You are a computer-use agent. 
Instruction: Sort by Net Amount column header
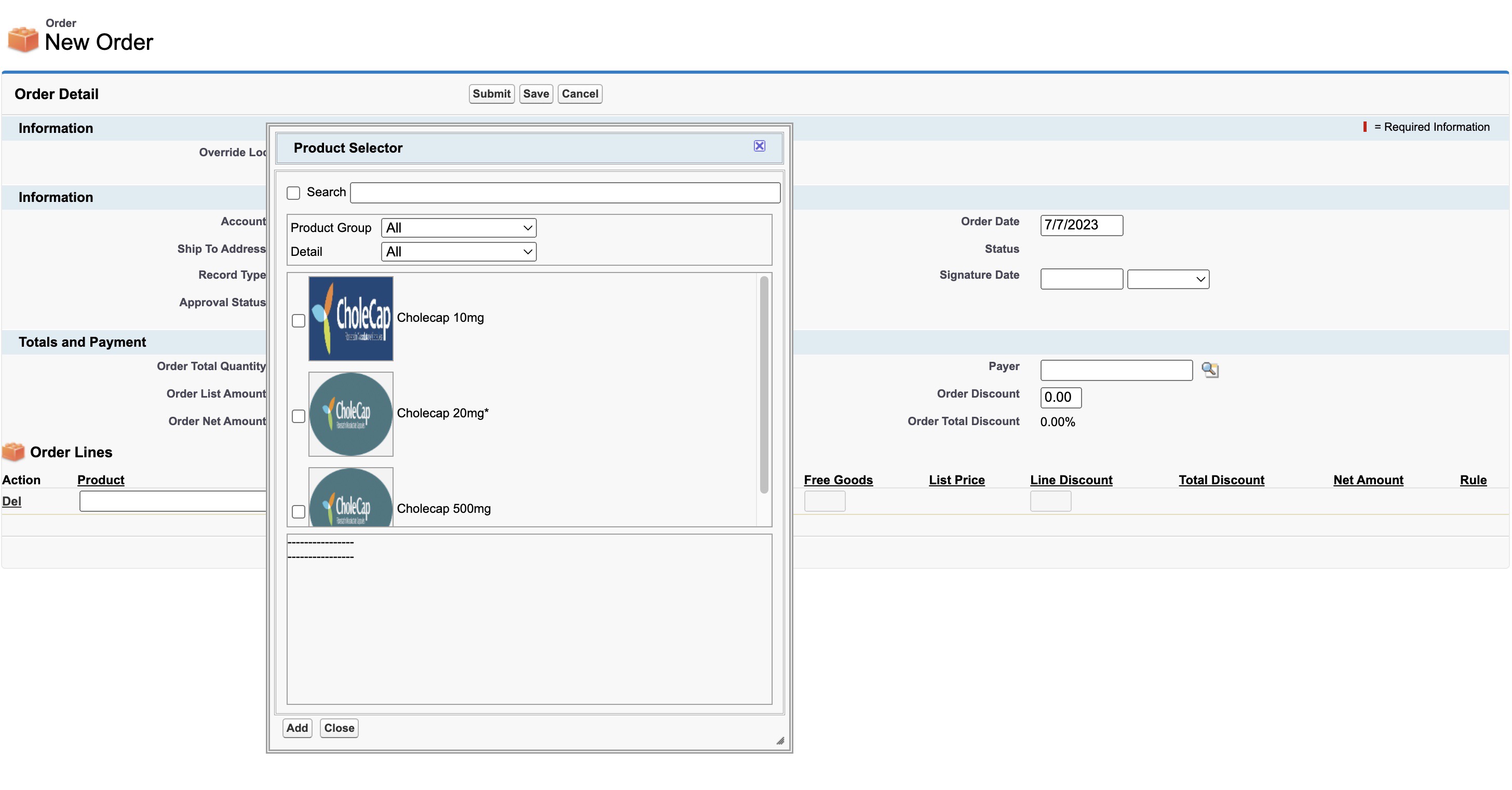click(x=1368, y=480)
